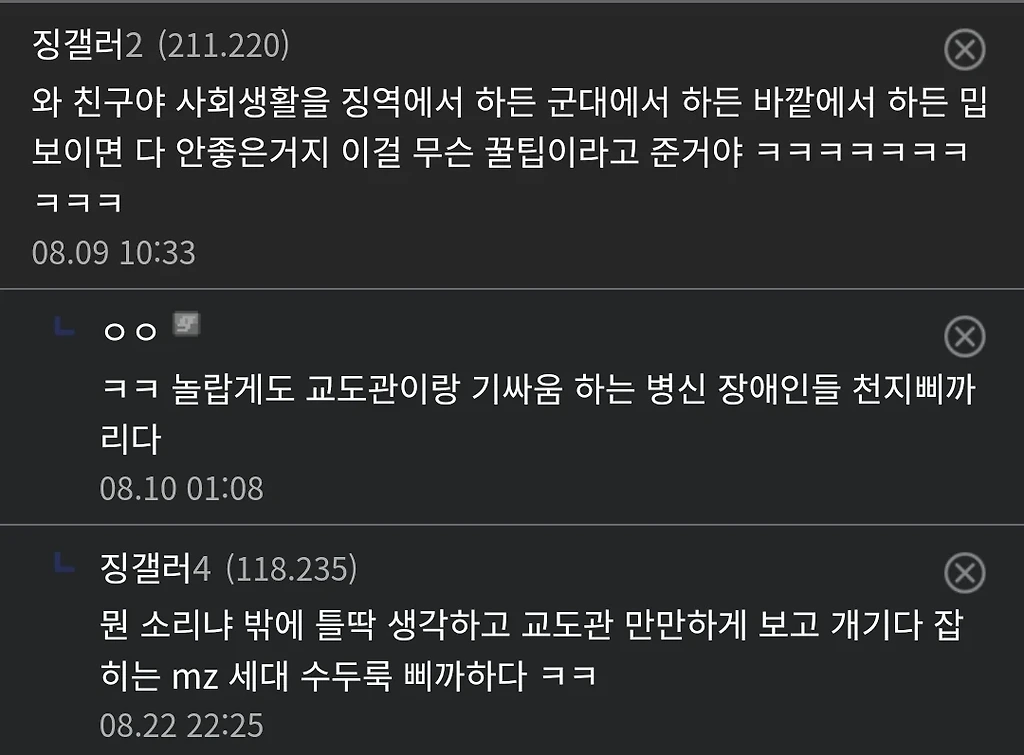This screenshot has height=755, width=1024.
Task: Select comment text starting with 와 친구야
Action: [x=509, y=152]
